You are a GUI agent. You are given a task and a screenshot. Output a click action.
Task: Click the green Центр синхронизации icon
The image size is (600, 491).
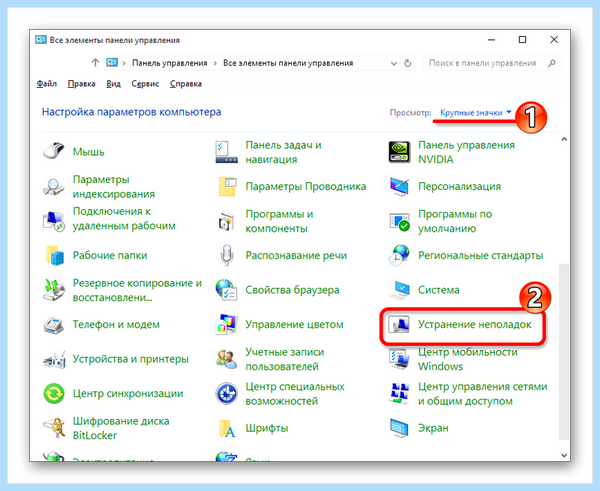[54, 393]
